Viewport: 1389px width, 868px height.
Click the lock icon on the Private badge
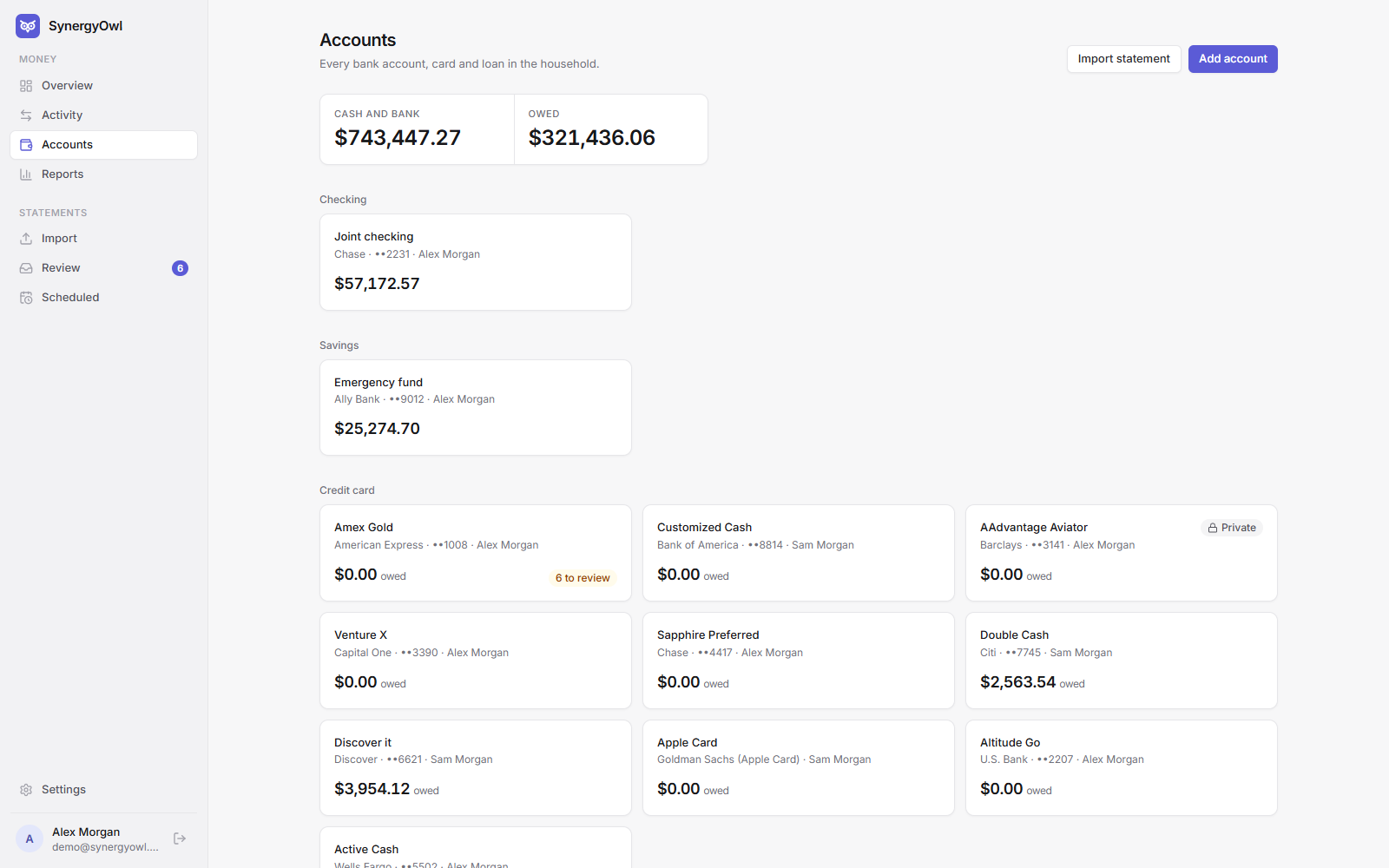tap(1213, 528)
